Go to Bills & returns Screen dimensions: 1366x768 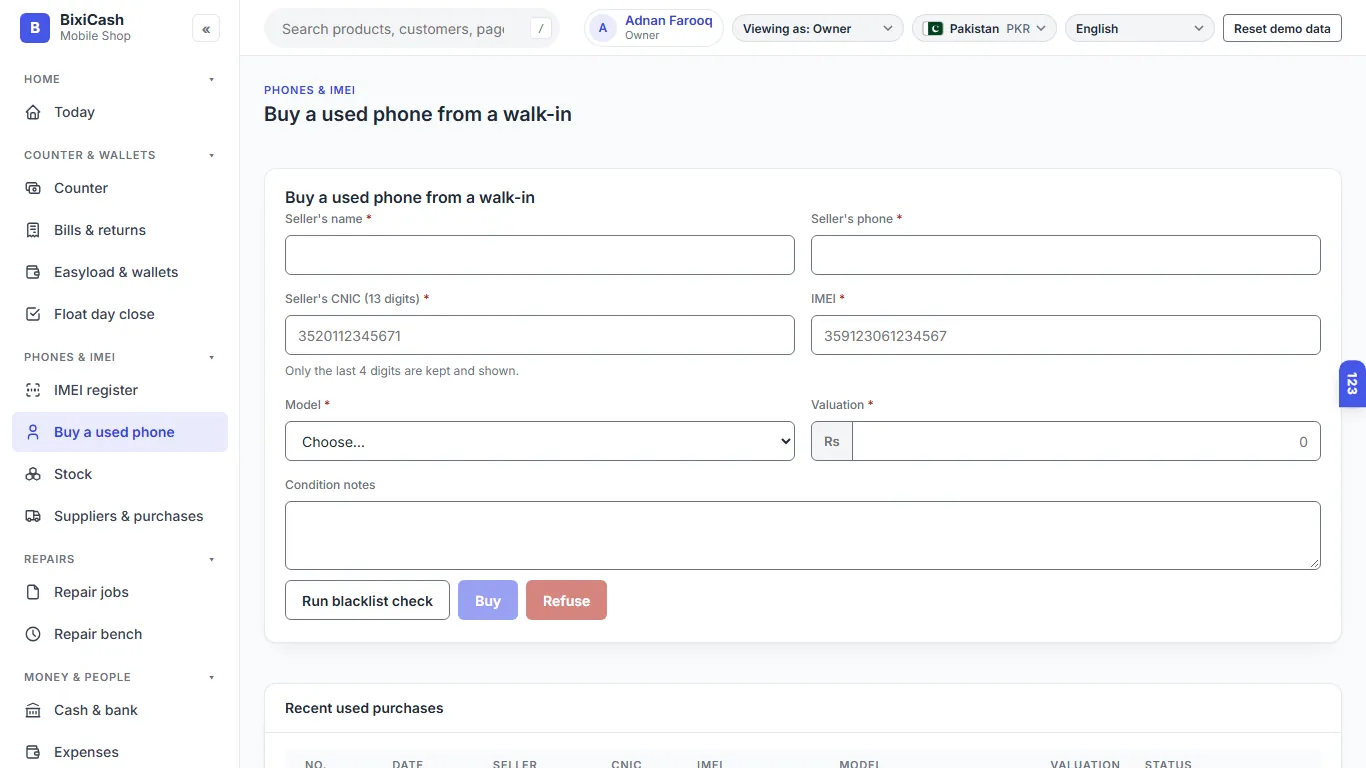click(x=120, y=230)
